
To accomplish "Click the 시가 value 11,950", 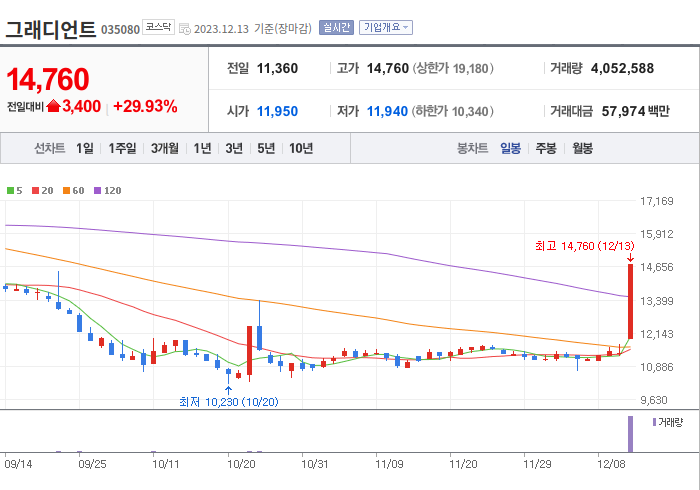I will click(277, 111).
